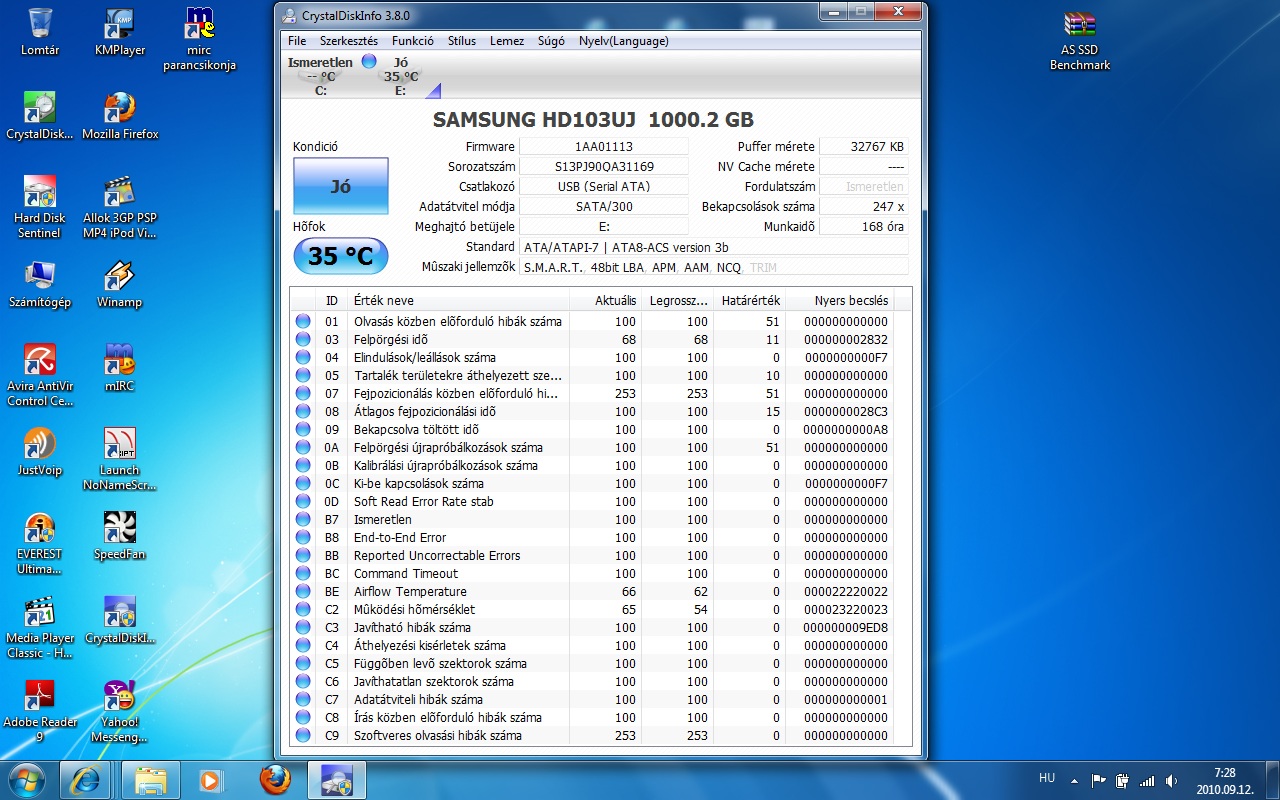Viewport: 1280px width, 800px height.
Task: Launch Yahoo! Messenger desktop icon
Action: (x=120, y=711)
